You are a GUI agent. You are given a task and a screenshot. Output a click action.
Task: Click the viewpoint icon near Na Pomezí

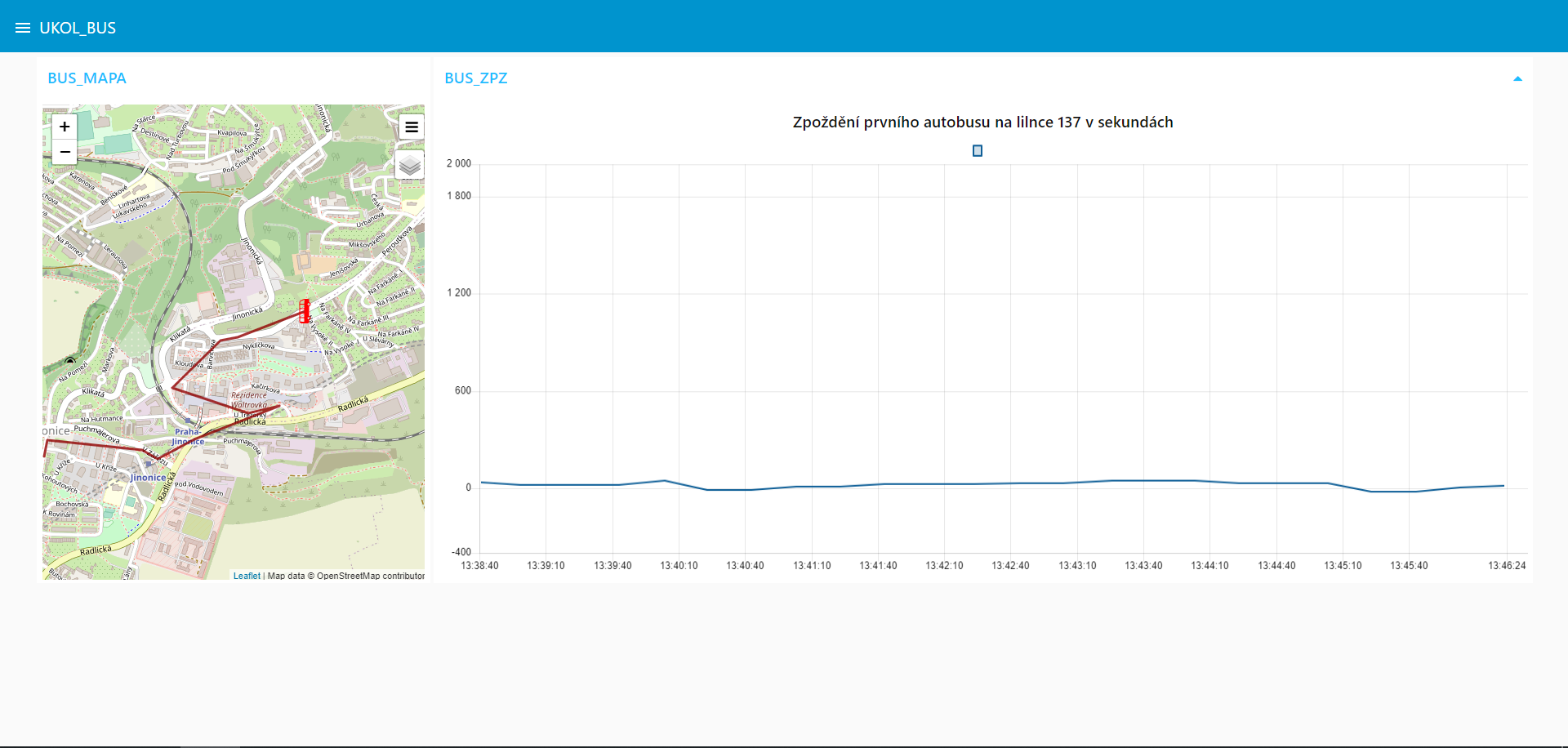(70, 360)
